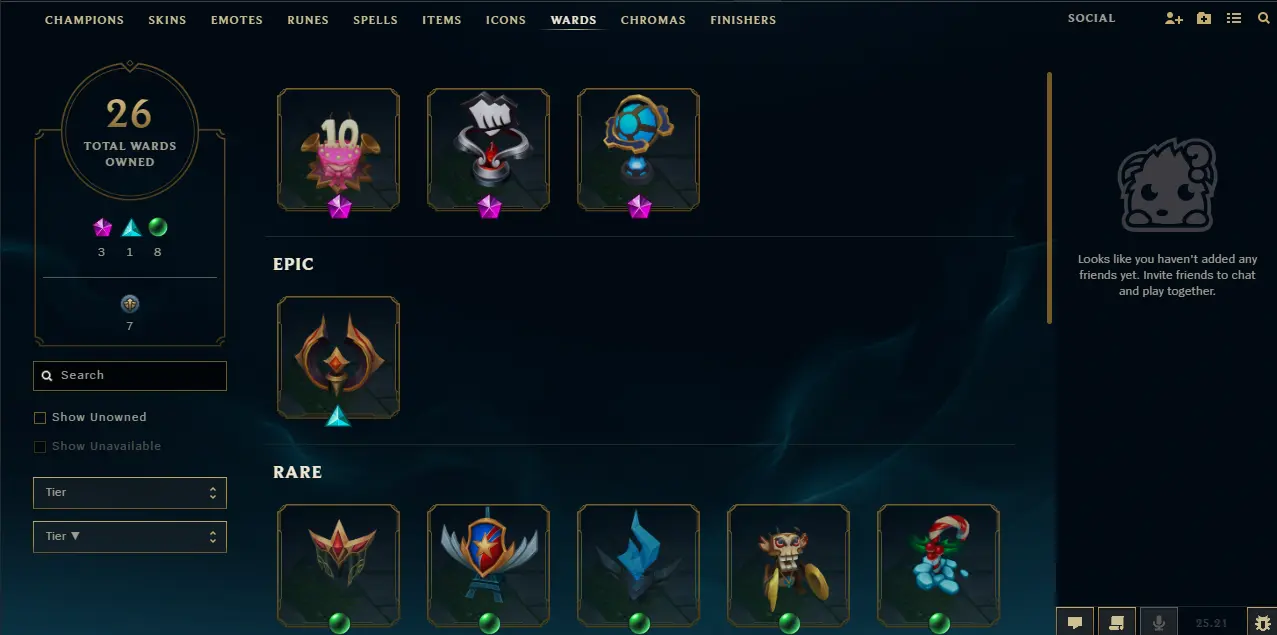
Task: Go to the Finishers tab
Action: tap(743, 20)
